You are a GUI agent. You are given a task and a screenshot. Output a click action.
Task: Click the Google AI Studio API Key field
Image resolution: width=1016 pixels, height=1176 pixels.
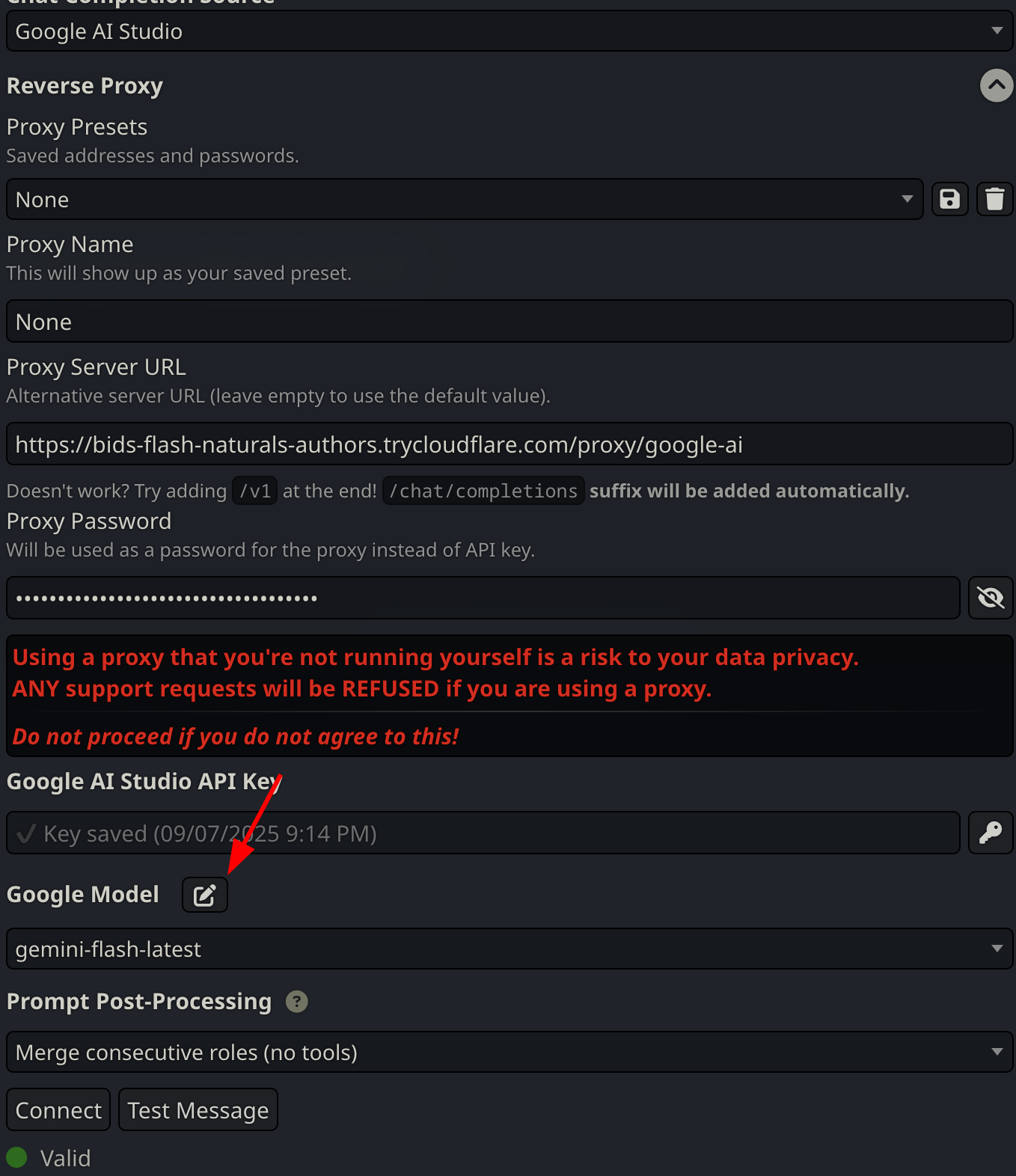pos(483,833)
